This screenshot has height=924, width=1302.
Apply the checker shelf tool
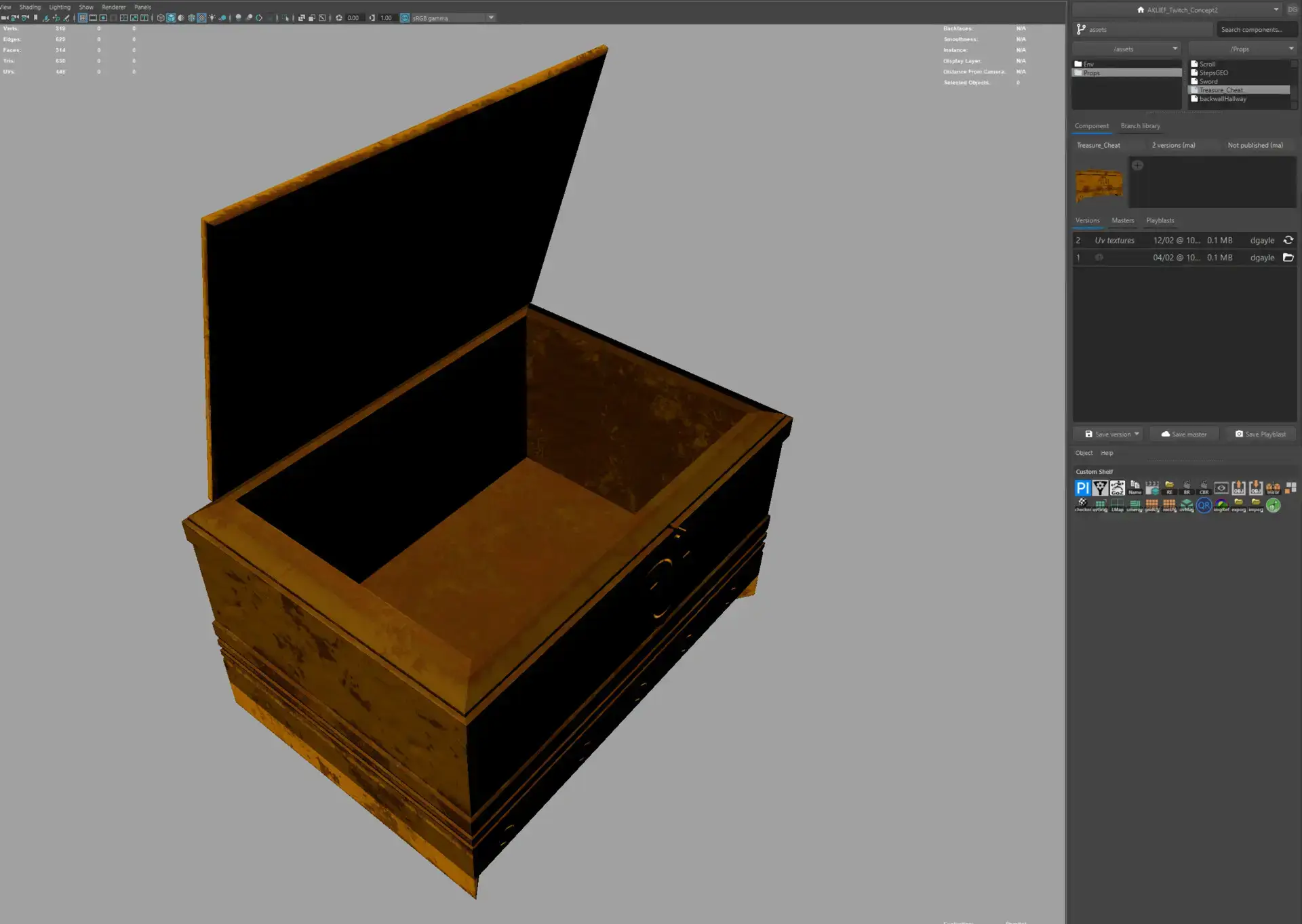tap(1083, 505)
